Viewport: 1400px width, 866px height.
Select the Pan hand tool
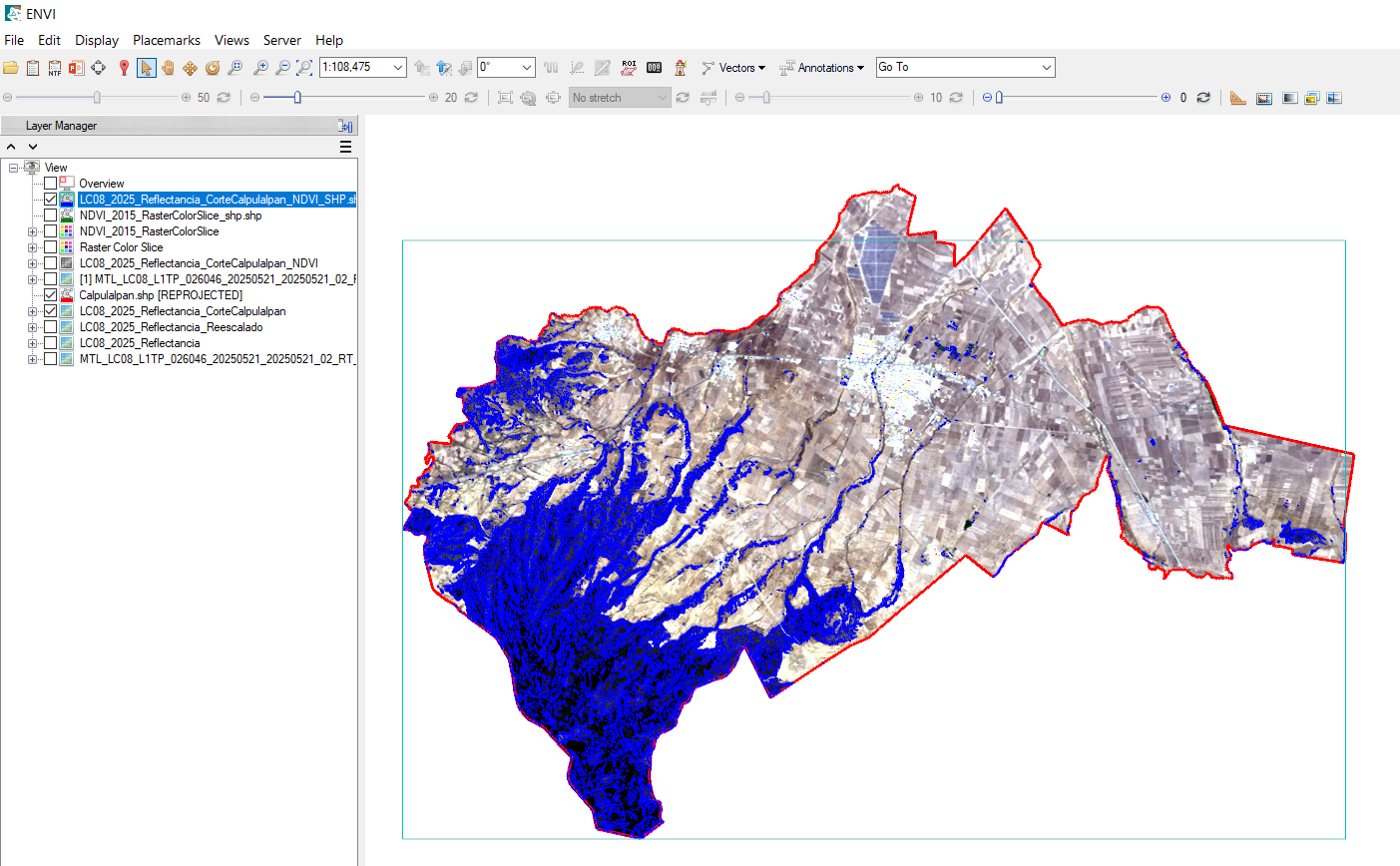168,68
